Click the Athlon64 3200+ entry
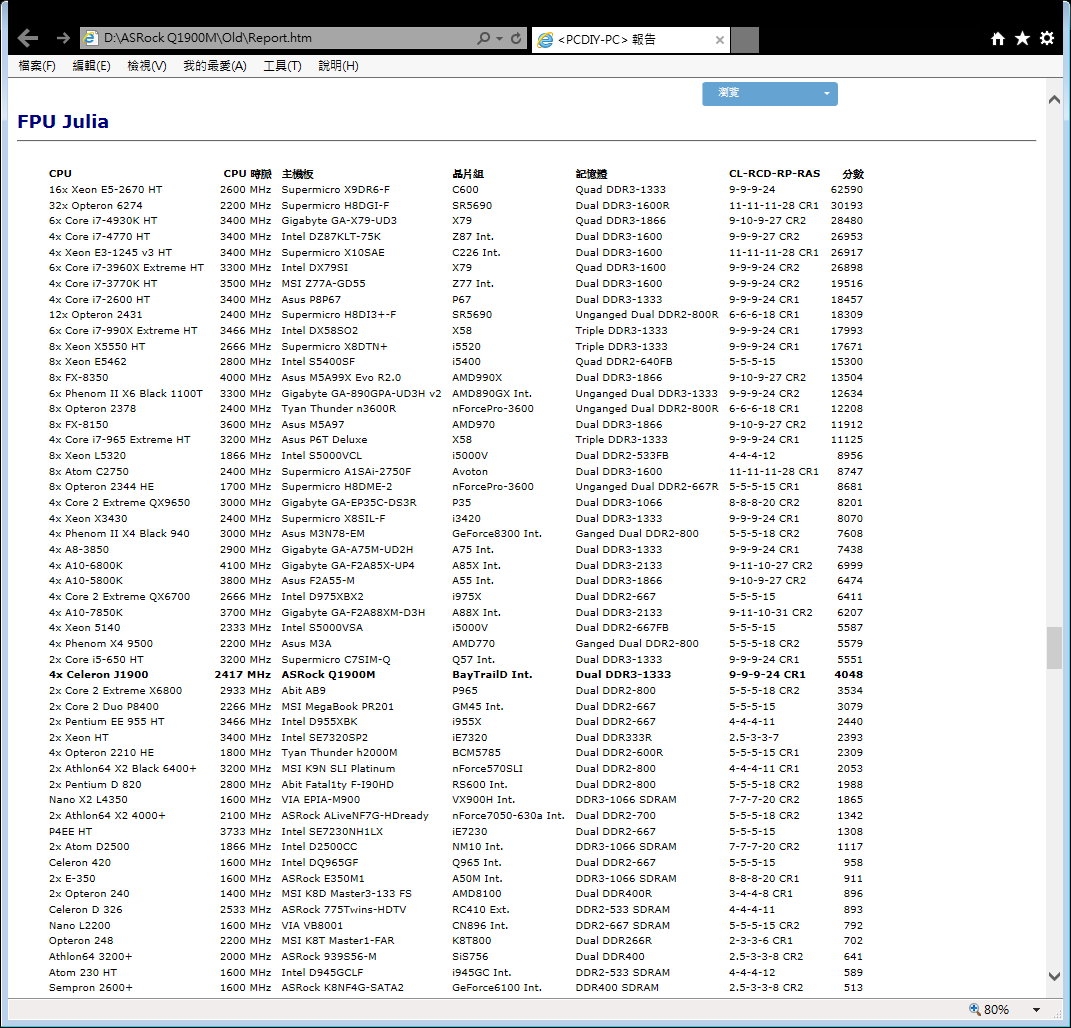 pyautogui.click(x=91, y=956)
